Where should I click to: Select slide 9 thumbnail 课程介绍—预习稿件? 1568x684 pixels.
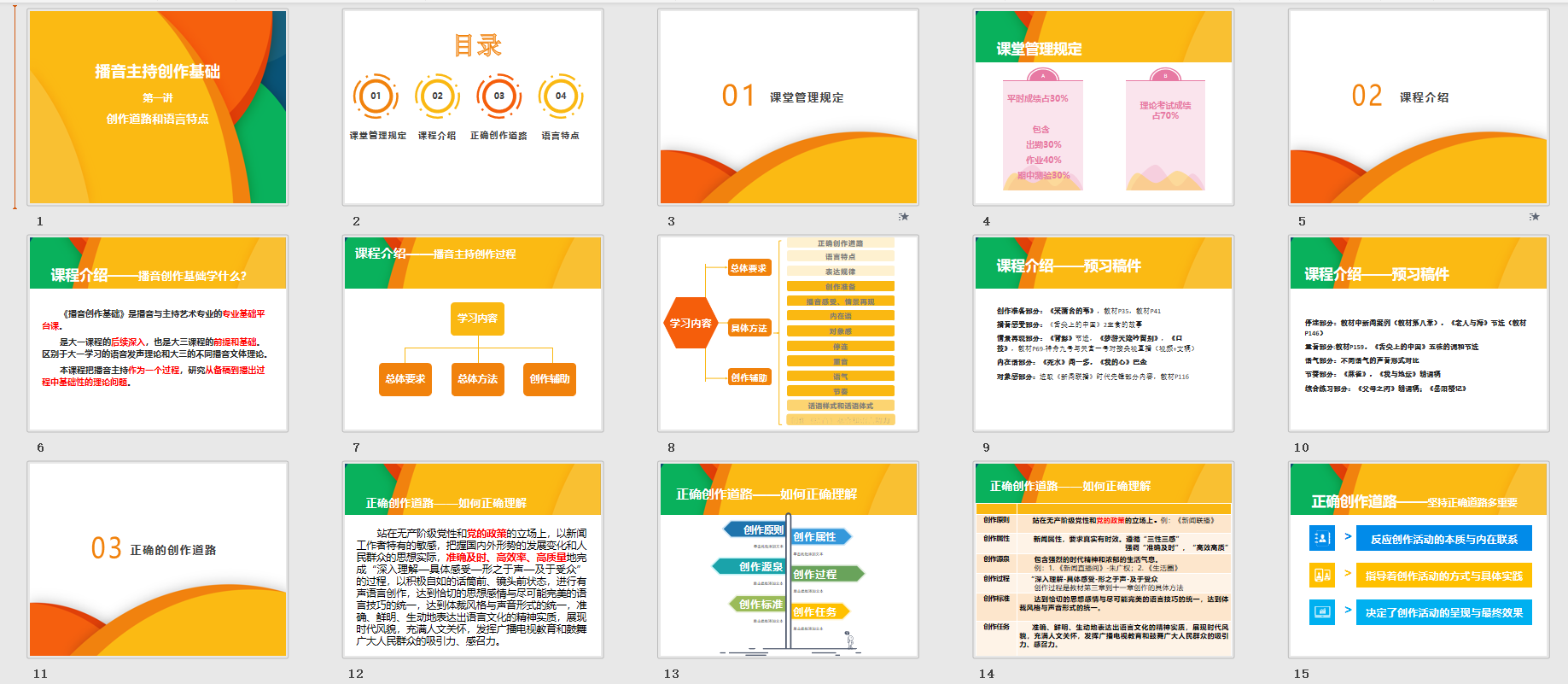coord(1104,334)
